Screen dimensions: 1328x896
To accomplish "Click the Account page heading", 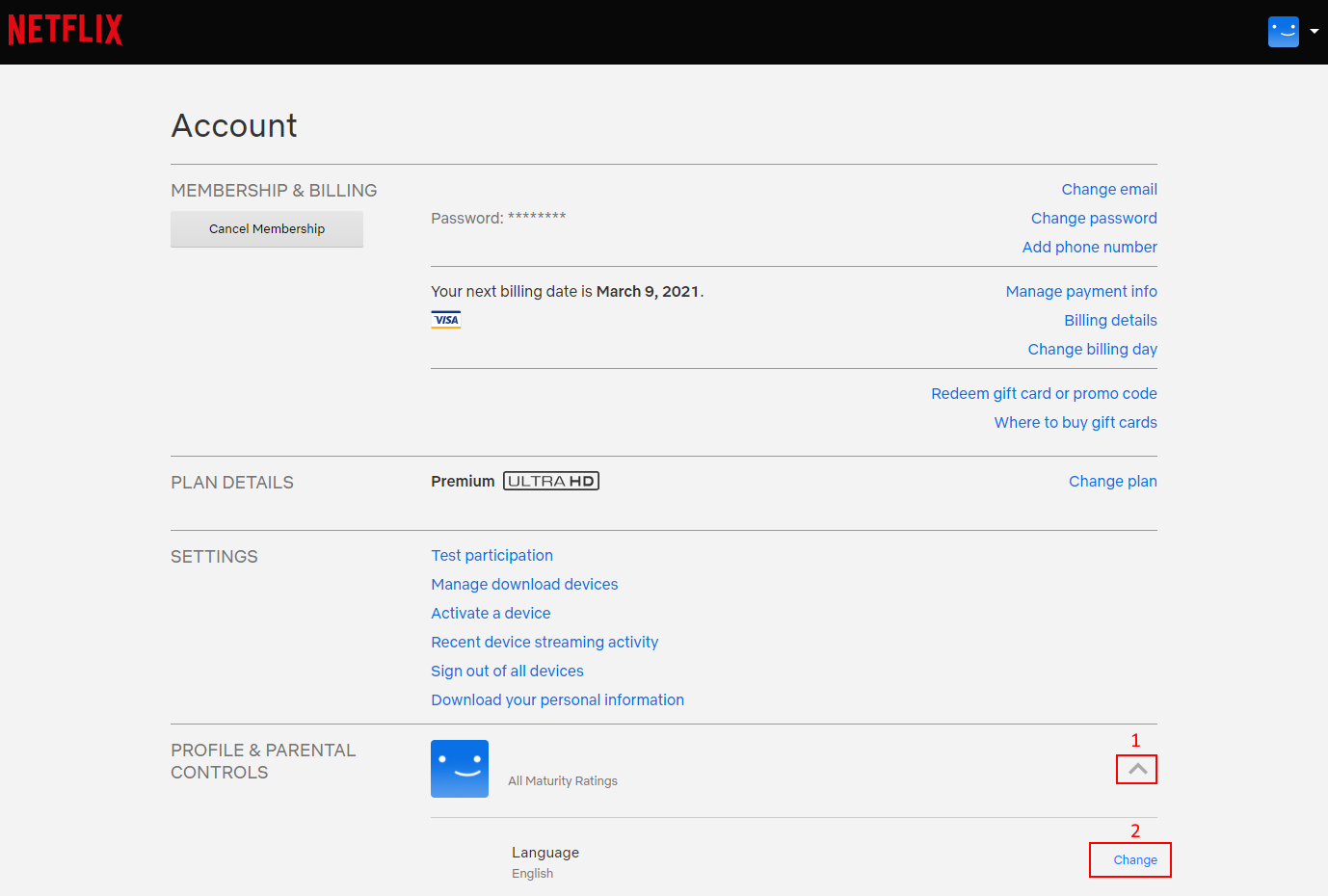I will click(234, 125).
